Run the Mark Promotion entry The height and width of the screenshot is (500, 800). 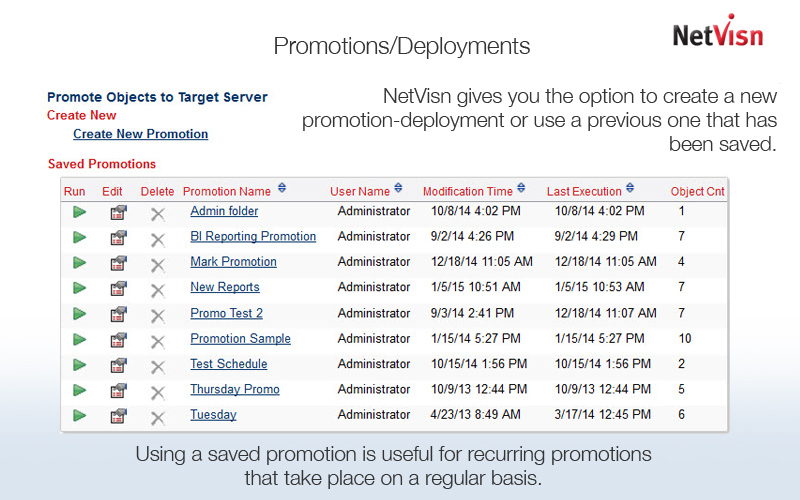[80, 263]
